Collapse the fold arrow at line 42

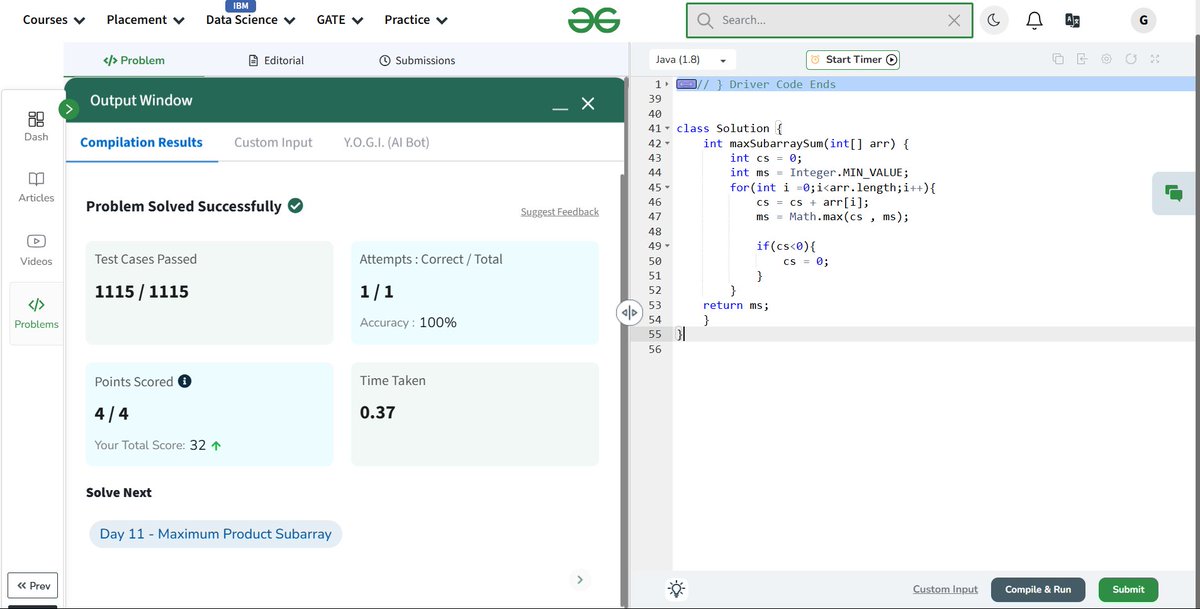click(667, 143)
